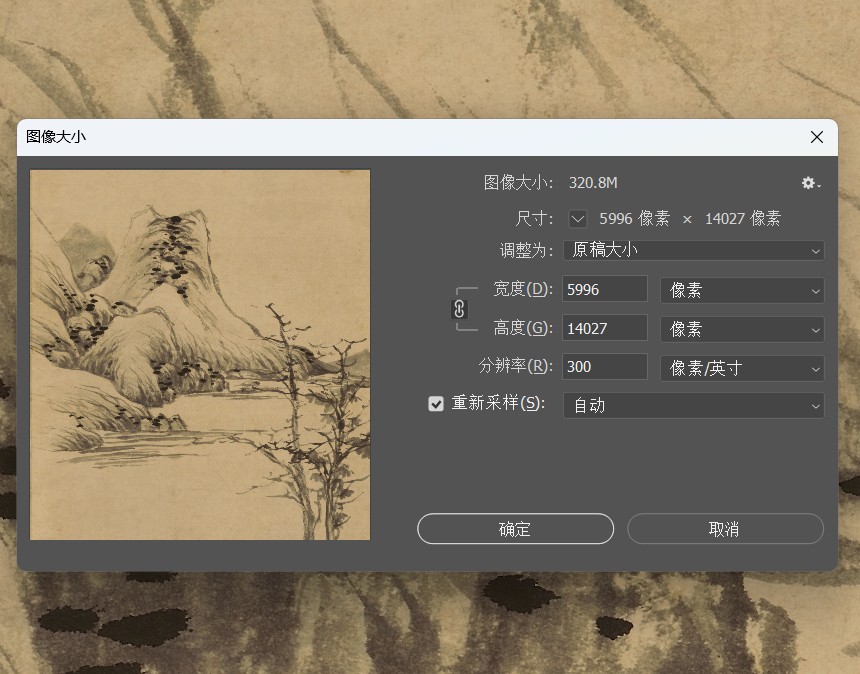Open the 尺寸 units dropdown arrow
The height and width of the screenshot is (674, 860).
578,219
